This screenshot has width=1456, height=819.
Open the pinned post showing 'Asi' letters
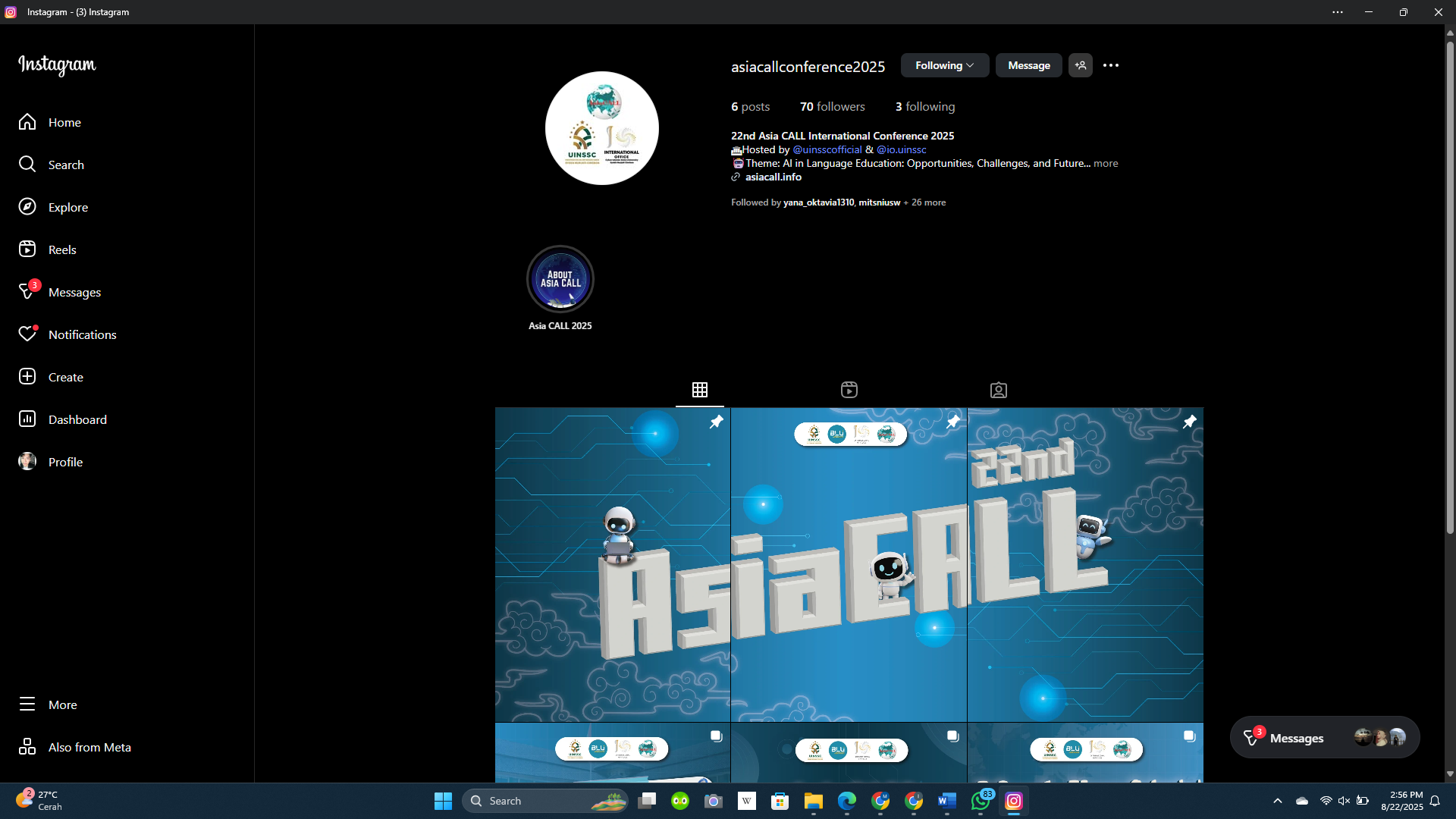point(613,565)
